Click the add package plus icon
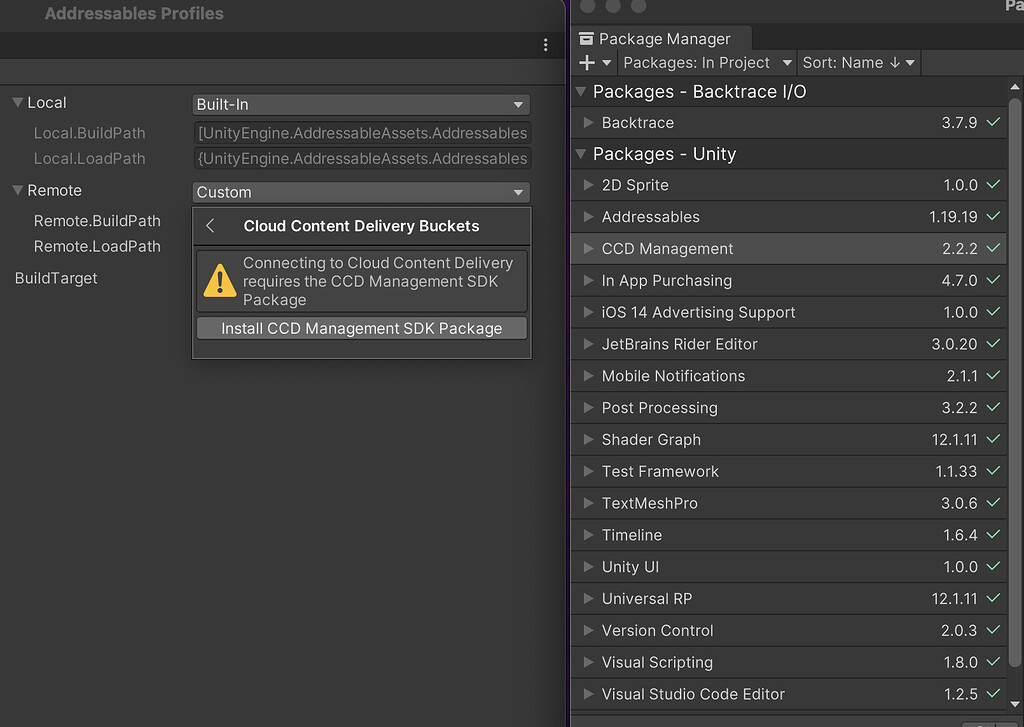Viewport: 1024px width, 727px height. point(586,62)
